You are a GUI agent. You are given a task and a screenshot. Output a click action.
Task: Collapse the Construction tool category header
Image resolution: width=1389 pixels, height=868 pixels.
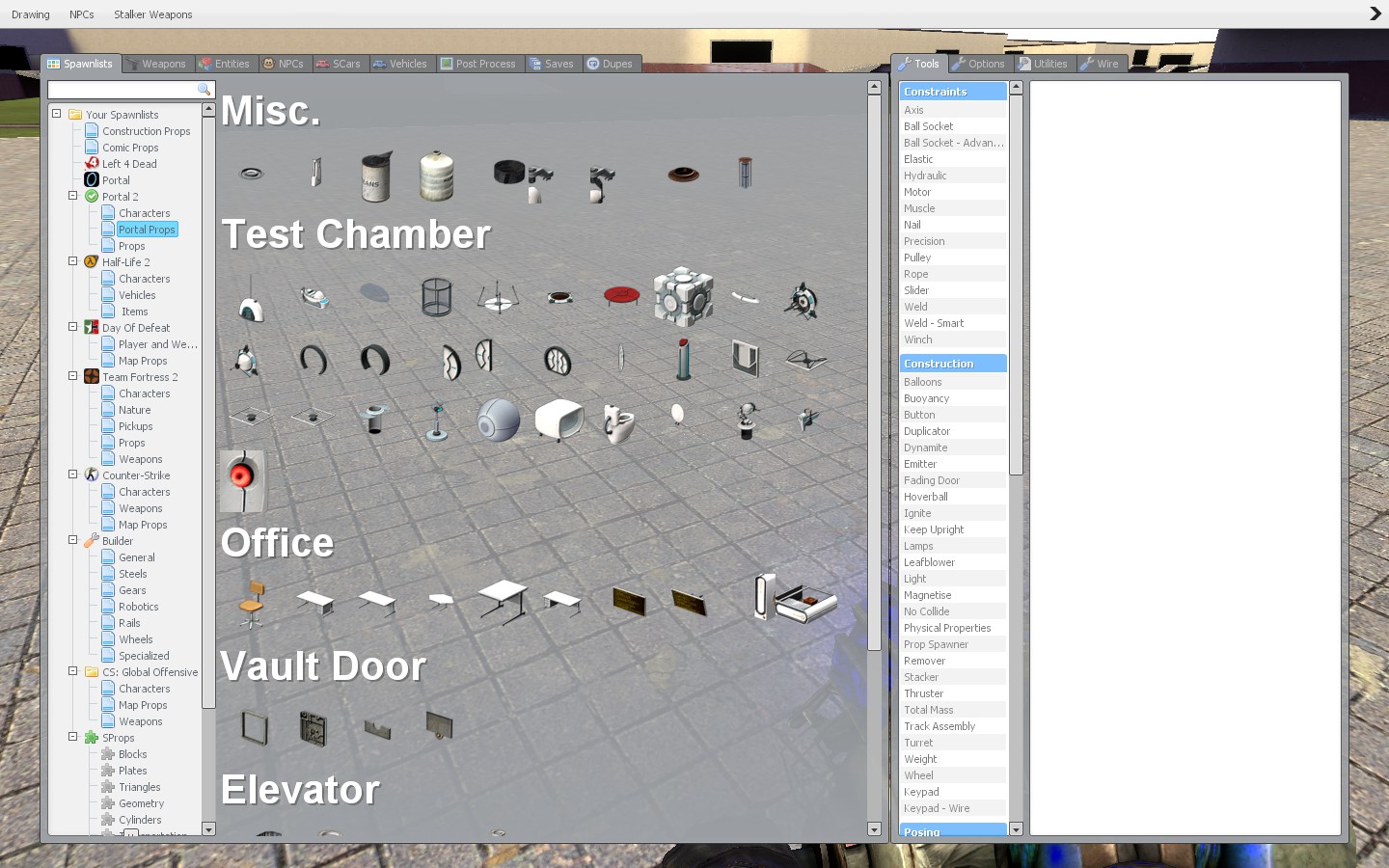[x=953, y=364]
